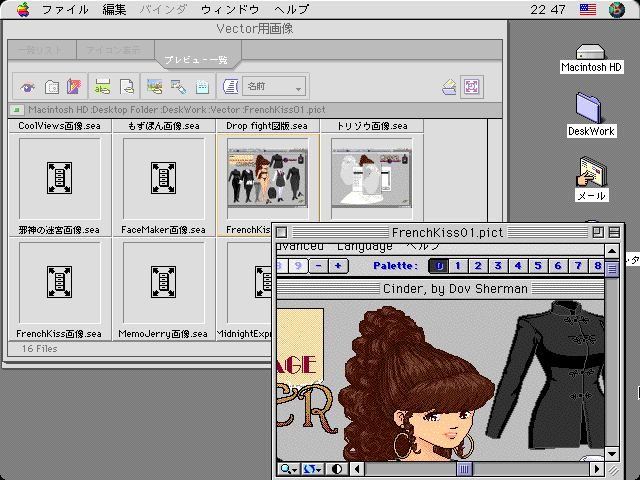Image resolution: width=640 pixels, height=480 pixels.
Task: Click the zoom box of FrenchKiss01.pict window
Action: click(x=598, y=232)
